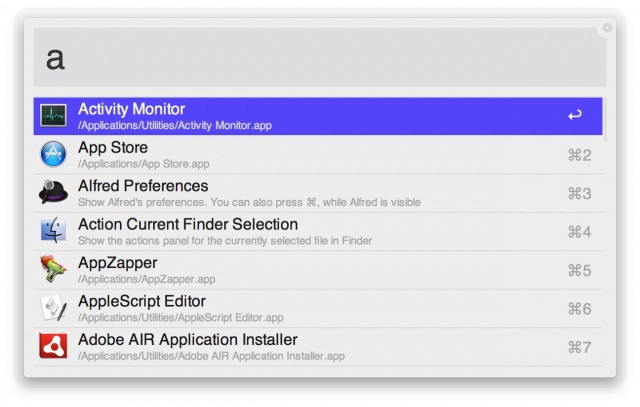Click the Activity Monitor app icon
The height and width of the screenshot is (407, 640).
(54, 116)
